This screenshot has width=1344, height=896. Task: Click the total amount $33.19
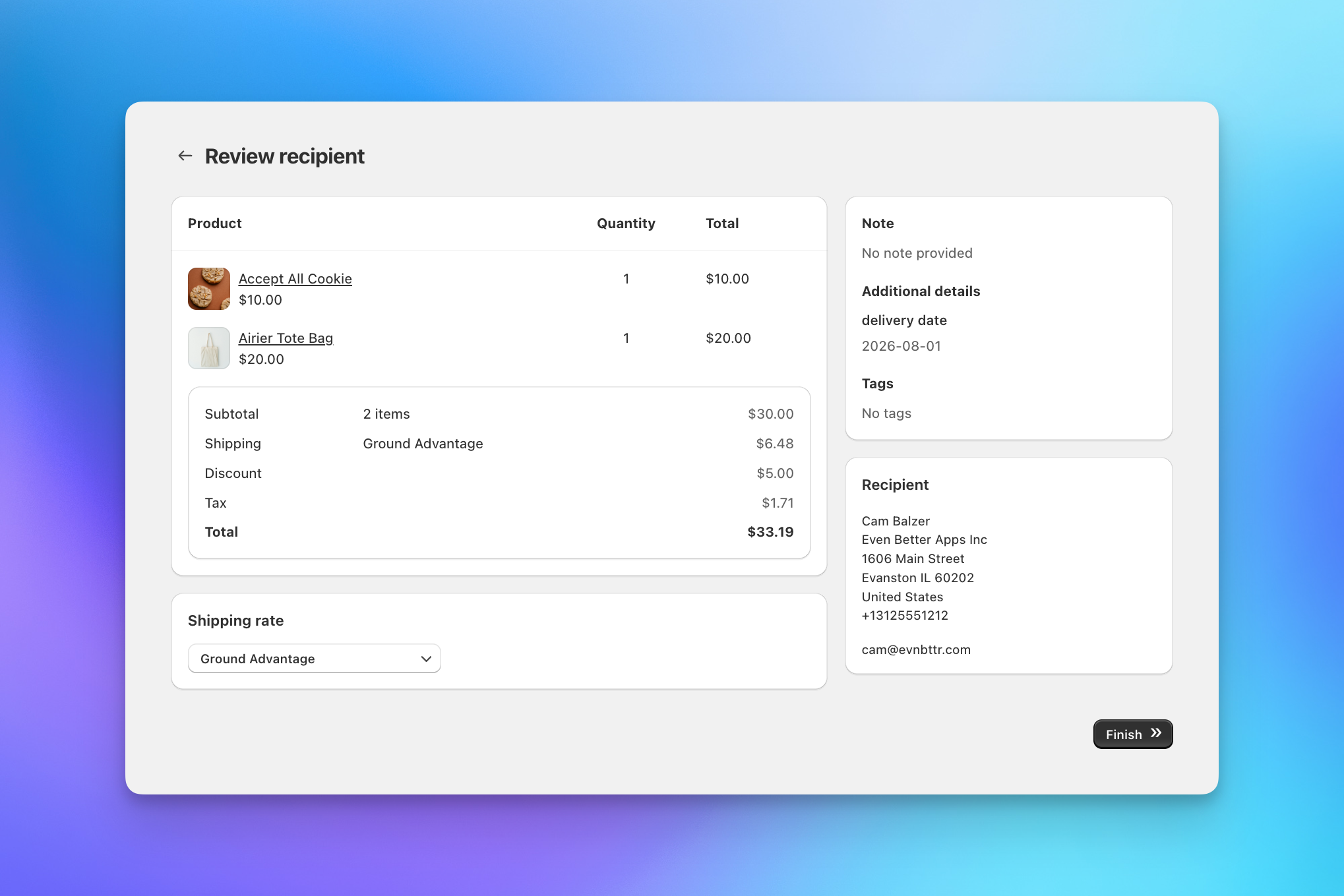pos(770,532)
